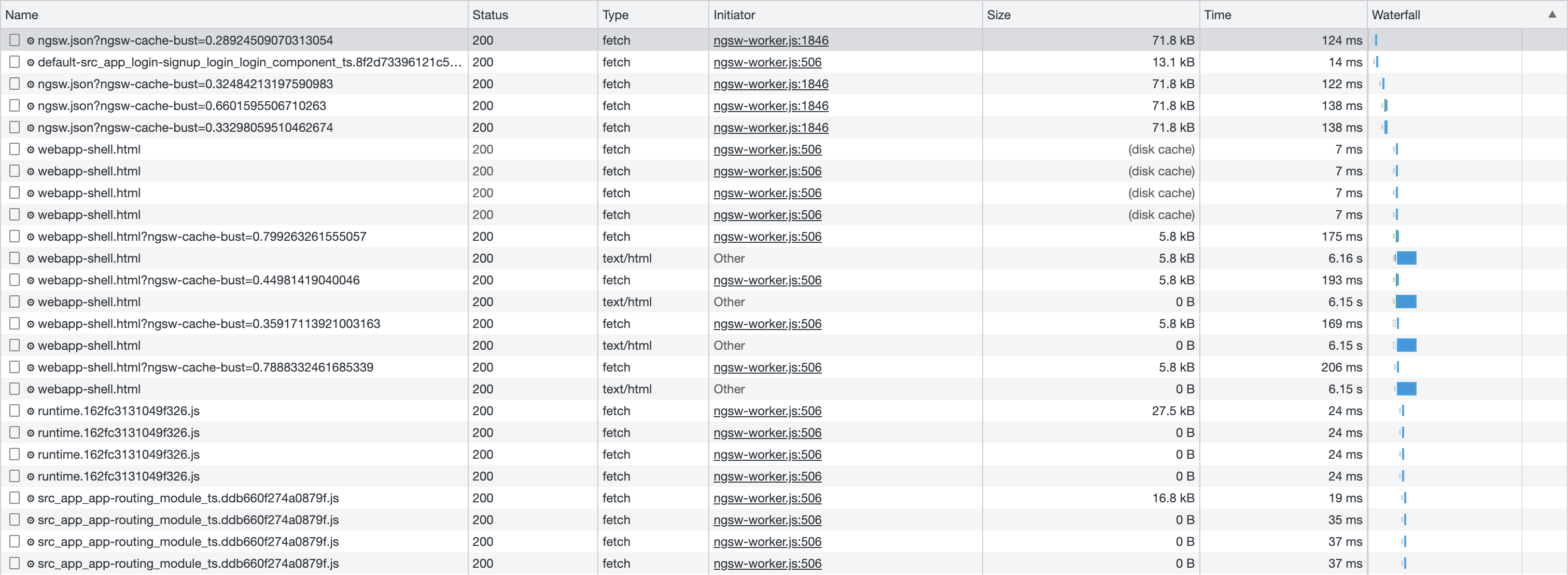Check the checkbox for webapp-shell.html with 6.16 s time

15,257
